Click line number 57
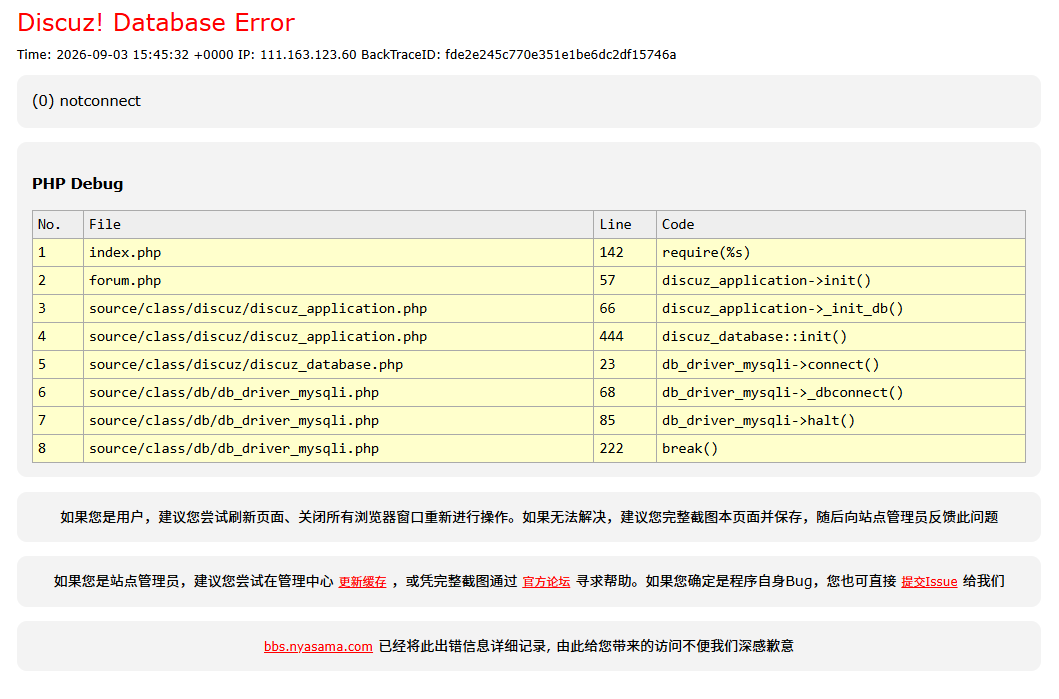The height and width of the screenshot is (699, 1059). (625, 280)
